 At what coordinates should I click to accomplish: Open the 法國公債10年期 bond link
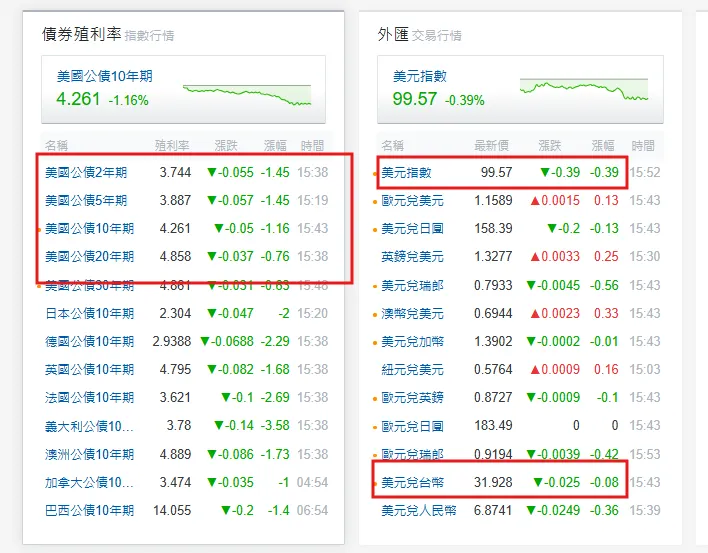coord(89,397)
